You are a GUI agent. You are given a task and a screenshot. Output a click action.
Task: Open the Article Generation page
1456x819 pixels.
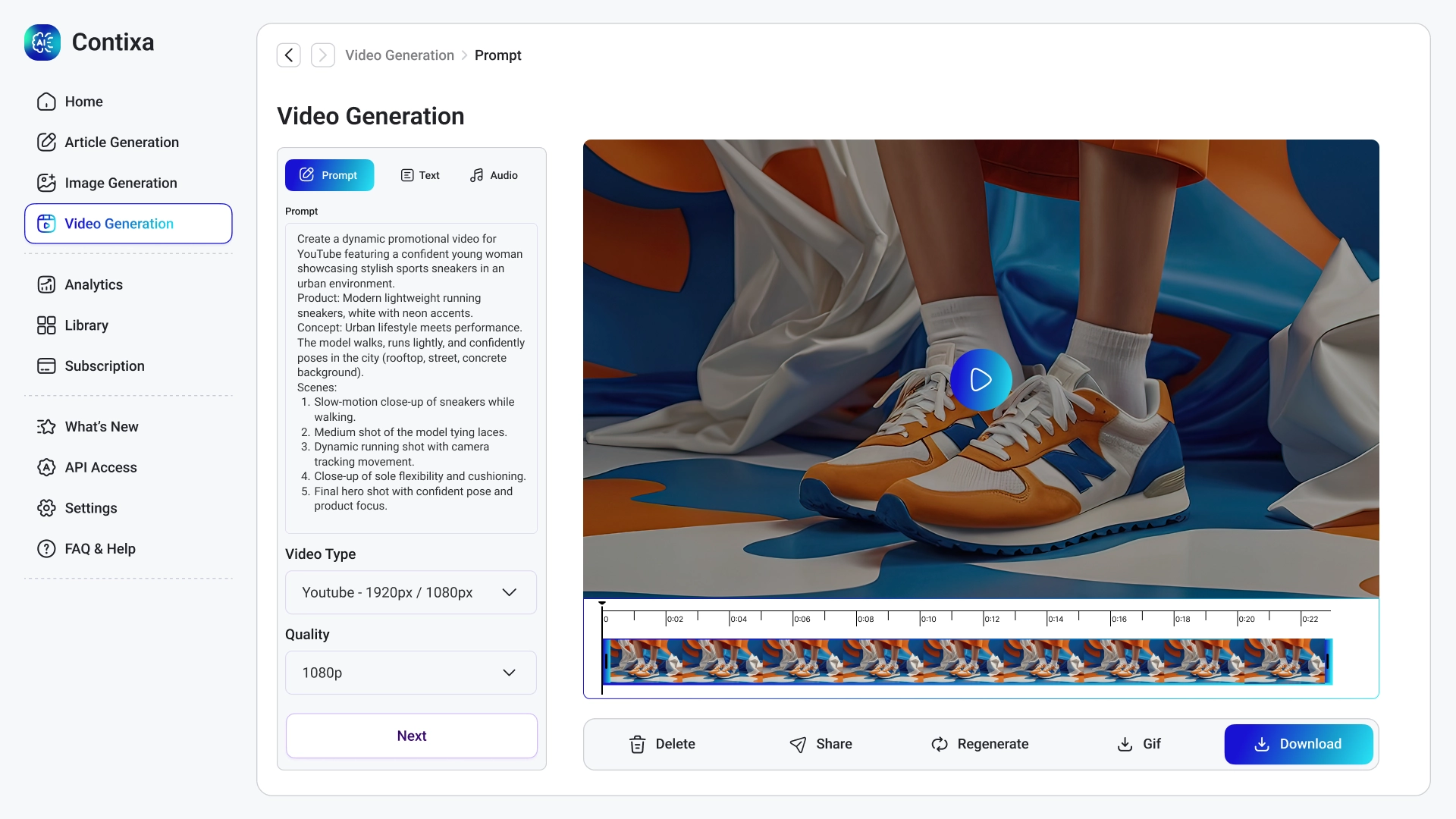(x=121, y=143)
